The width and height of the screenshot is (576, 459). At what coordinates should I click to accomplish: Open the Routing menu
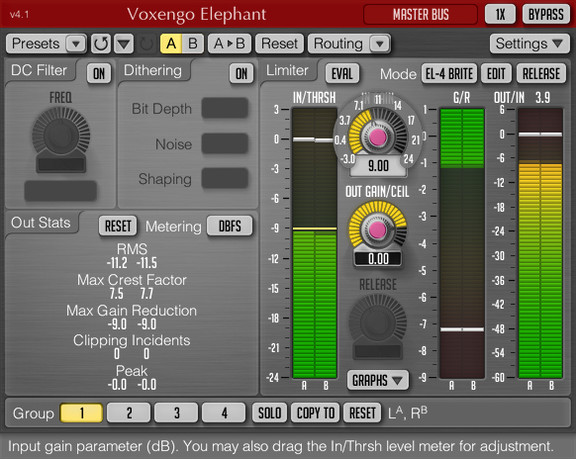(338, 44)
